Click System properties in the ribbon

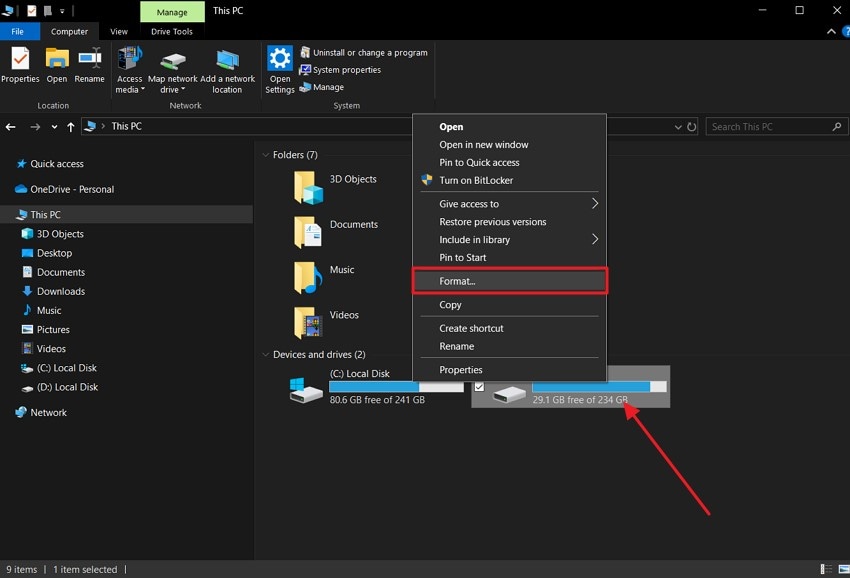click(340, 70)
